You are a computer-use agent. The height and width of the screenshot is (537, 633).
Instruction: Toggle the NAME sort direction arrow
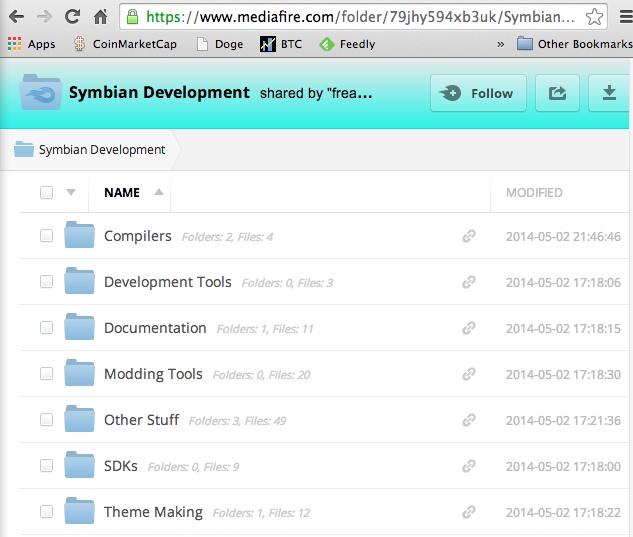pyautogui.click(x=159, y=192)
